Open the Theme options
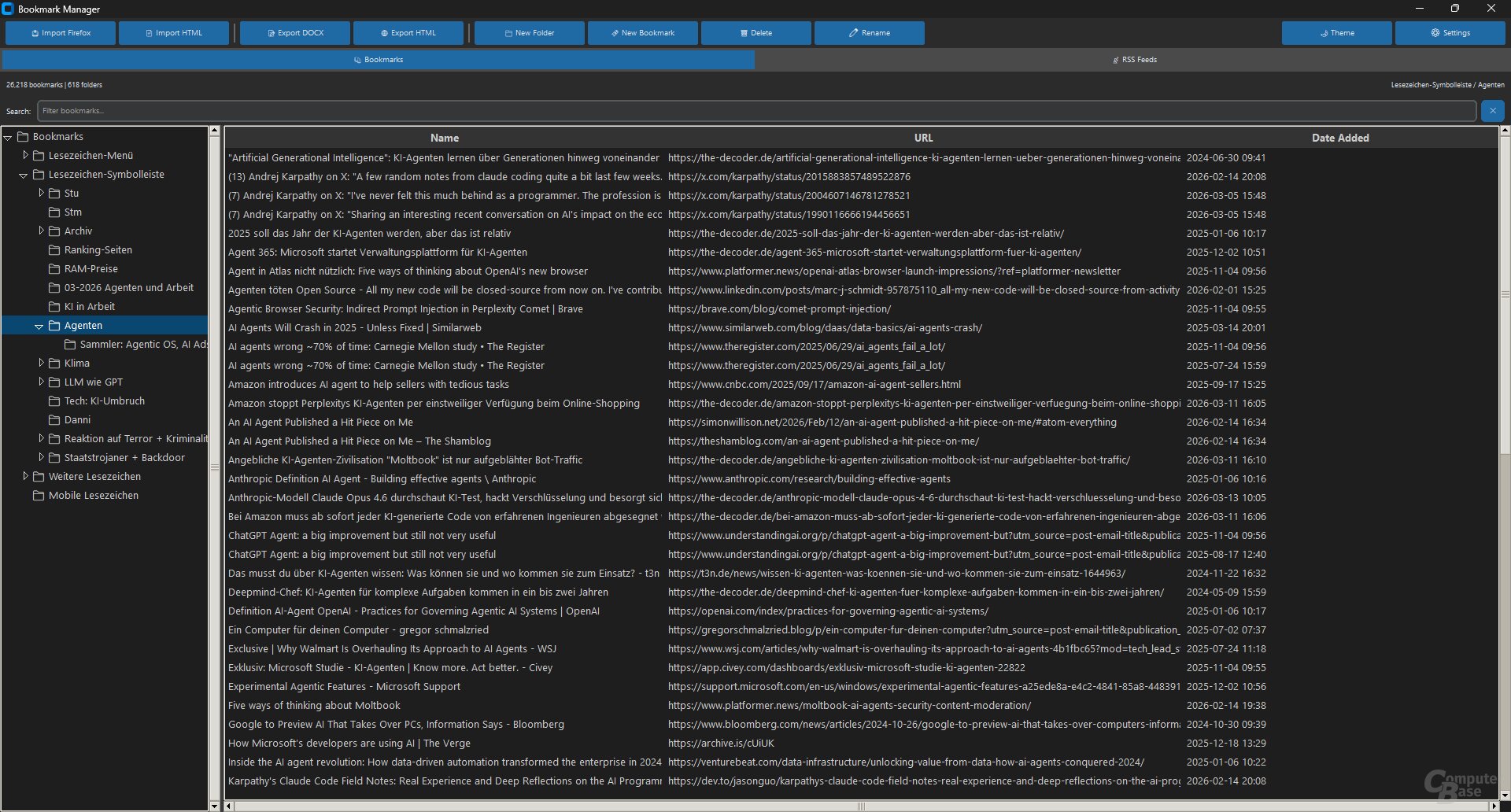This screenshot has width=1511, height=812. (1336, 33)
